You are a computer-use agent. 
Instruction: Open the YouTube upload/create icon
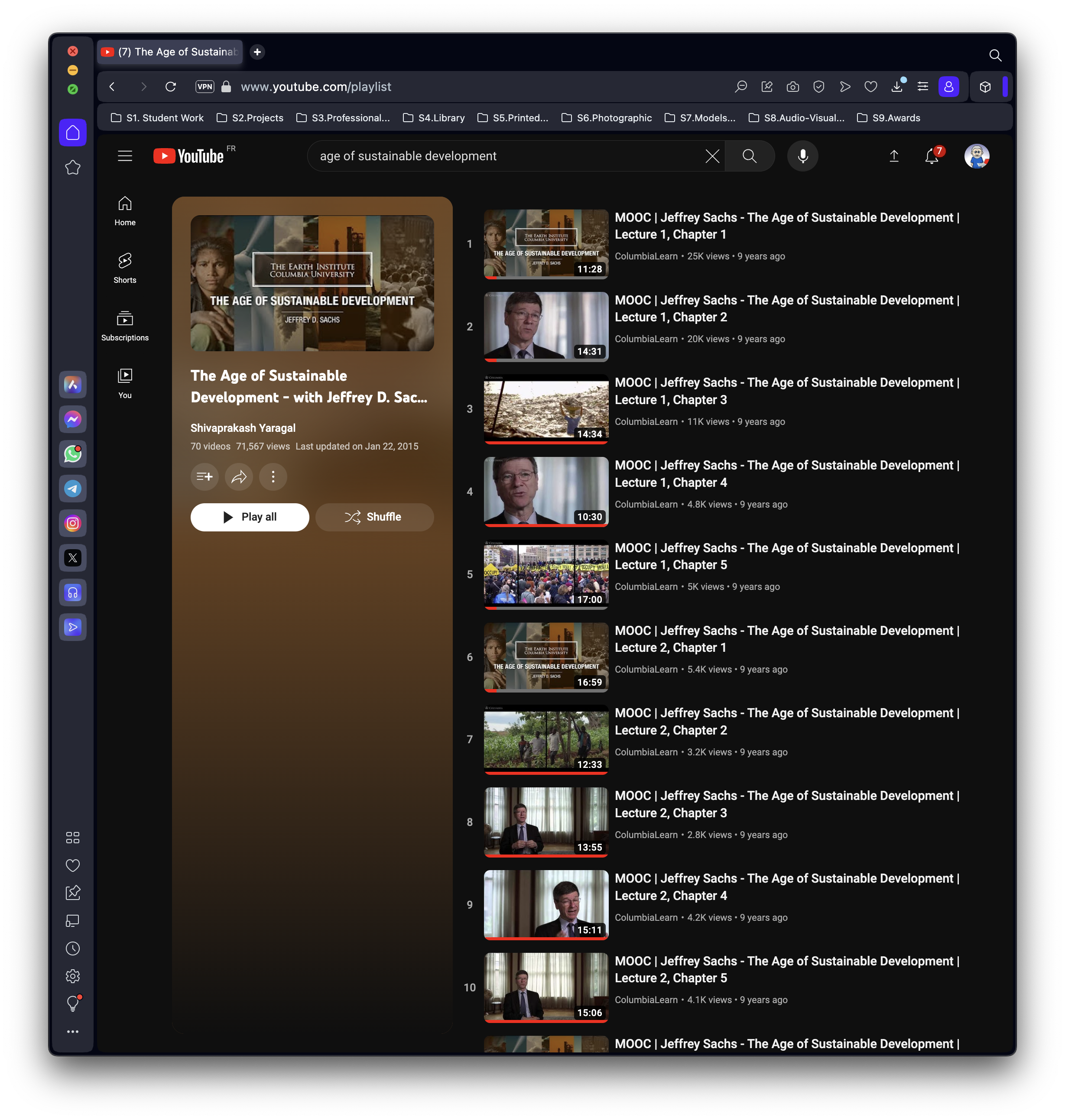tap(893, 156)
